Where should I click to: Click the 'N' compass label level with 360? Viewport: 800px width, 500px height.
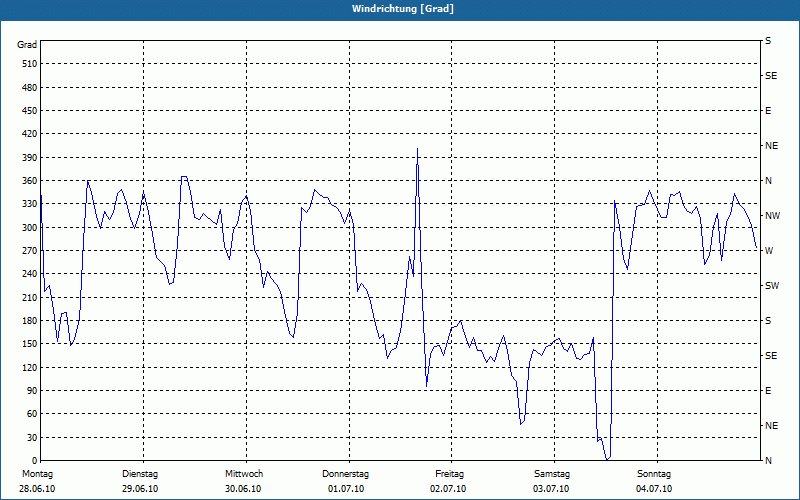coord(768,181)
